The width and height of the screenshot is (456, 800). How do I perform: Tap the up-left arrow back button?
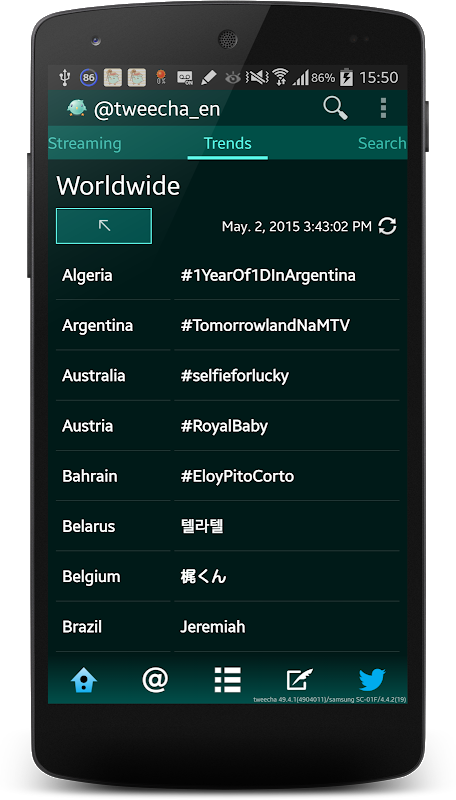click(104, 226)
